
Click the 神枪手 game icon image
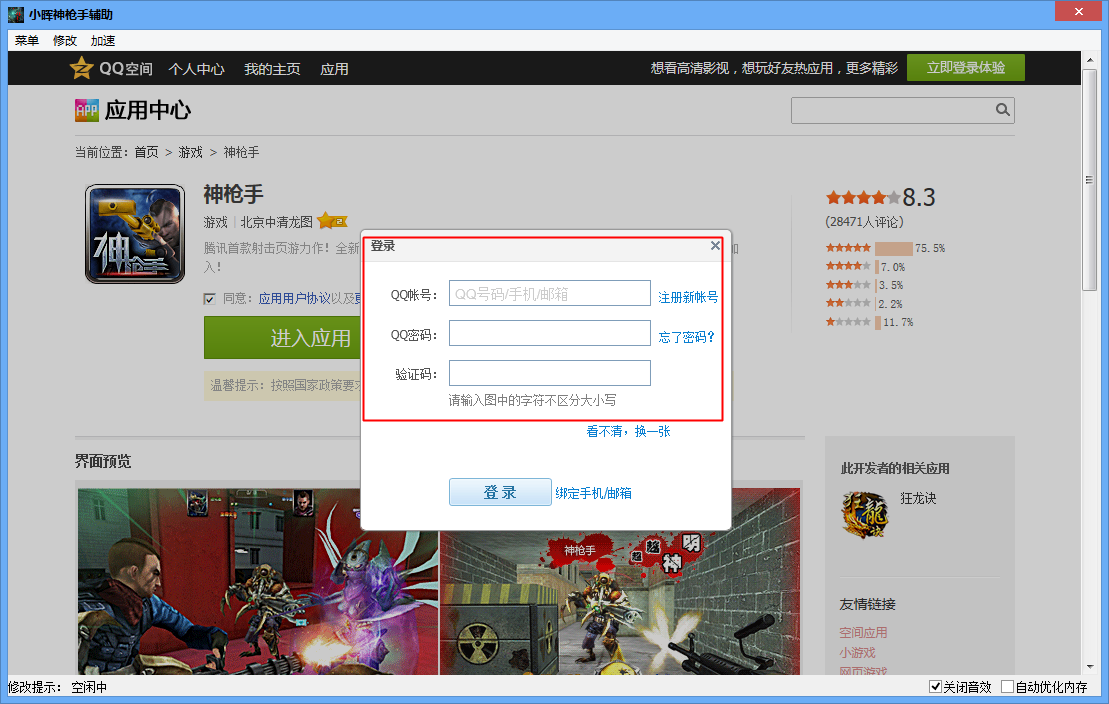coord(135,233)
